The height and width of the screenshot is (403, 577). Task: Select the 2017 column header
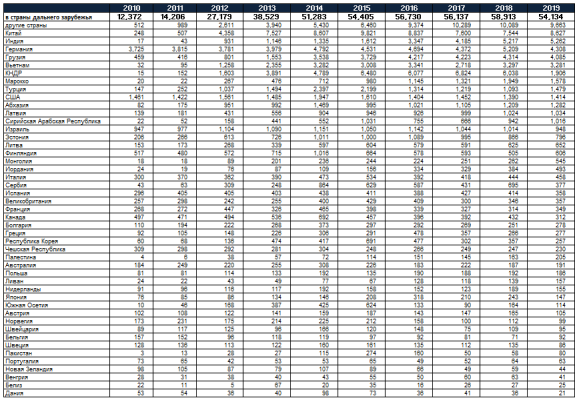coord(456,8)
